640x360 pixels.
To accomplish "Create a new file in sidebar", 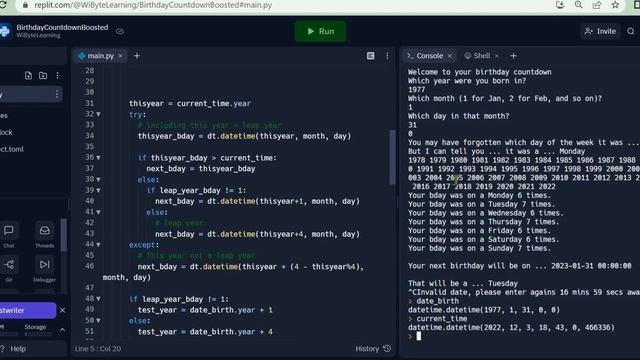I will click(28, 76).
